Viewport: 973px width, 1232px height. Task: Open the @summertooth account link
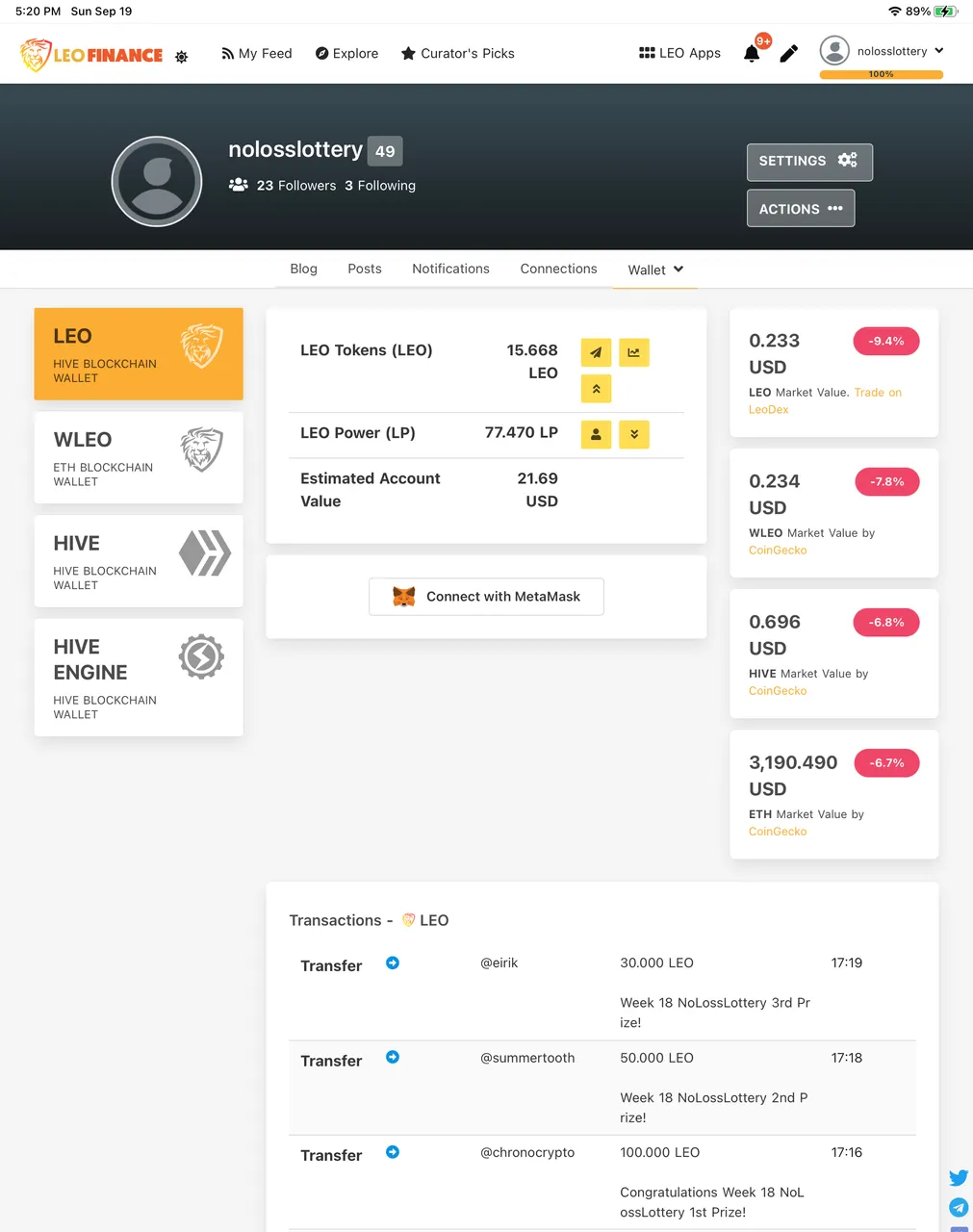(x=527, y=1058)
